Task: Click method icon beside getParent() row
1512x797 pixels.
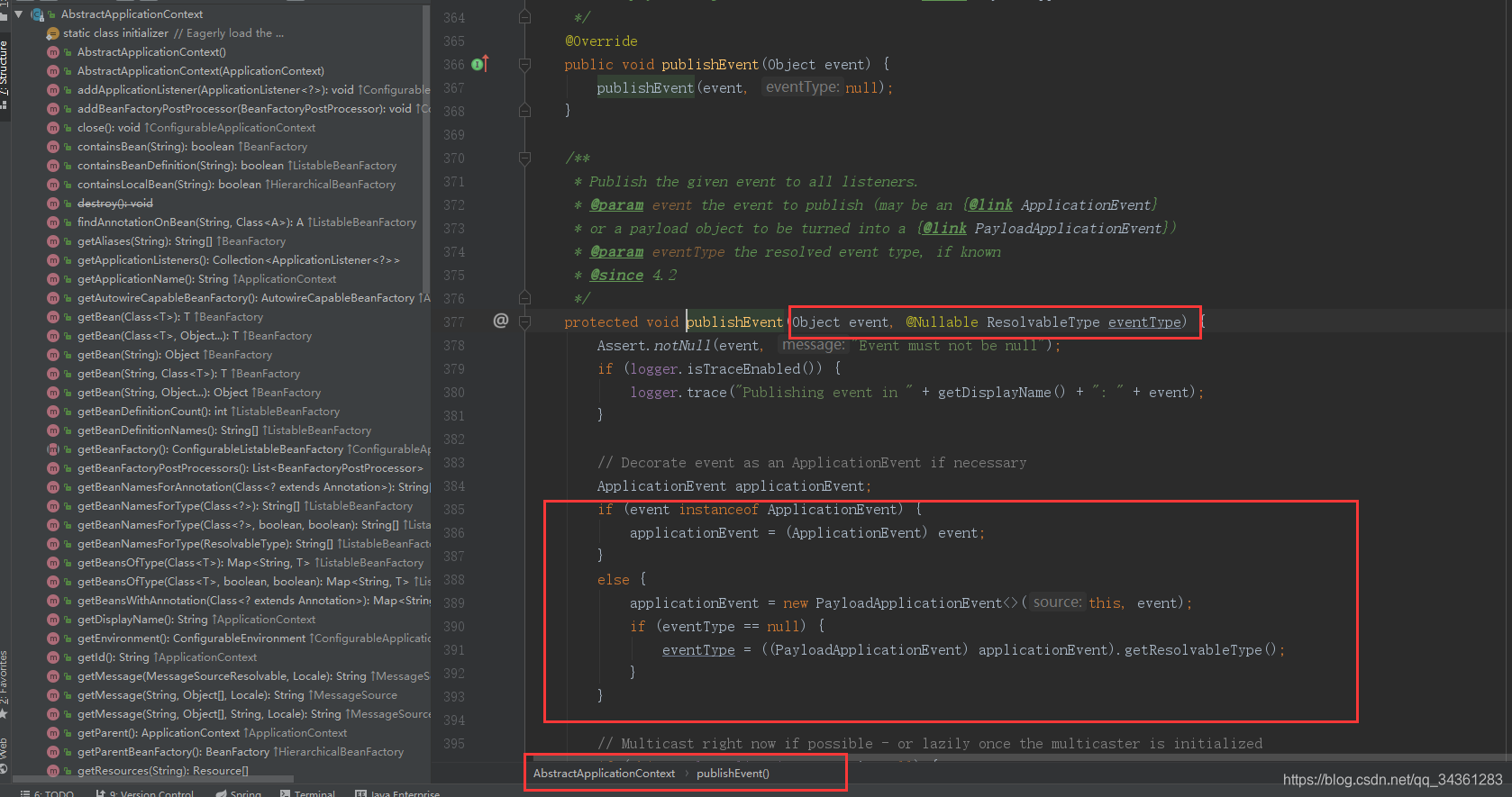Action: 52,733
